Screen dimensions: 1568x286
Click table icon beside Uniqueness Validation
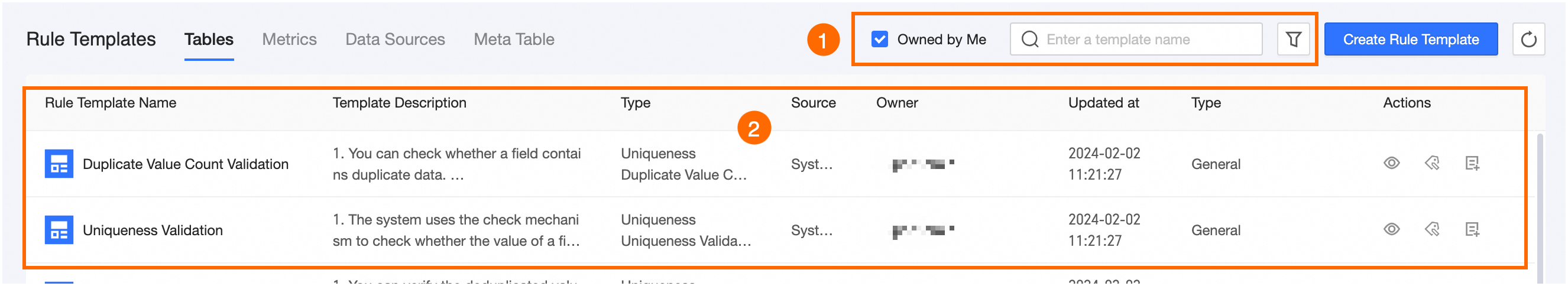coord(59,230)
